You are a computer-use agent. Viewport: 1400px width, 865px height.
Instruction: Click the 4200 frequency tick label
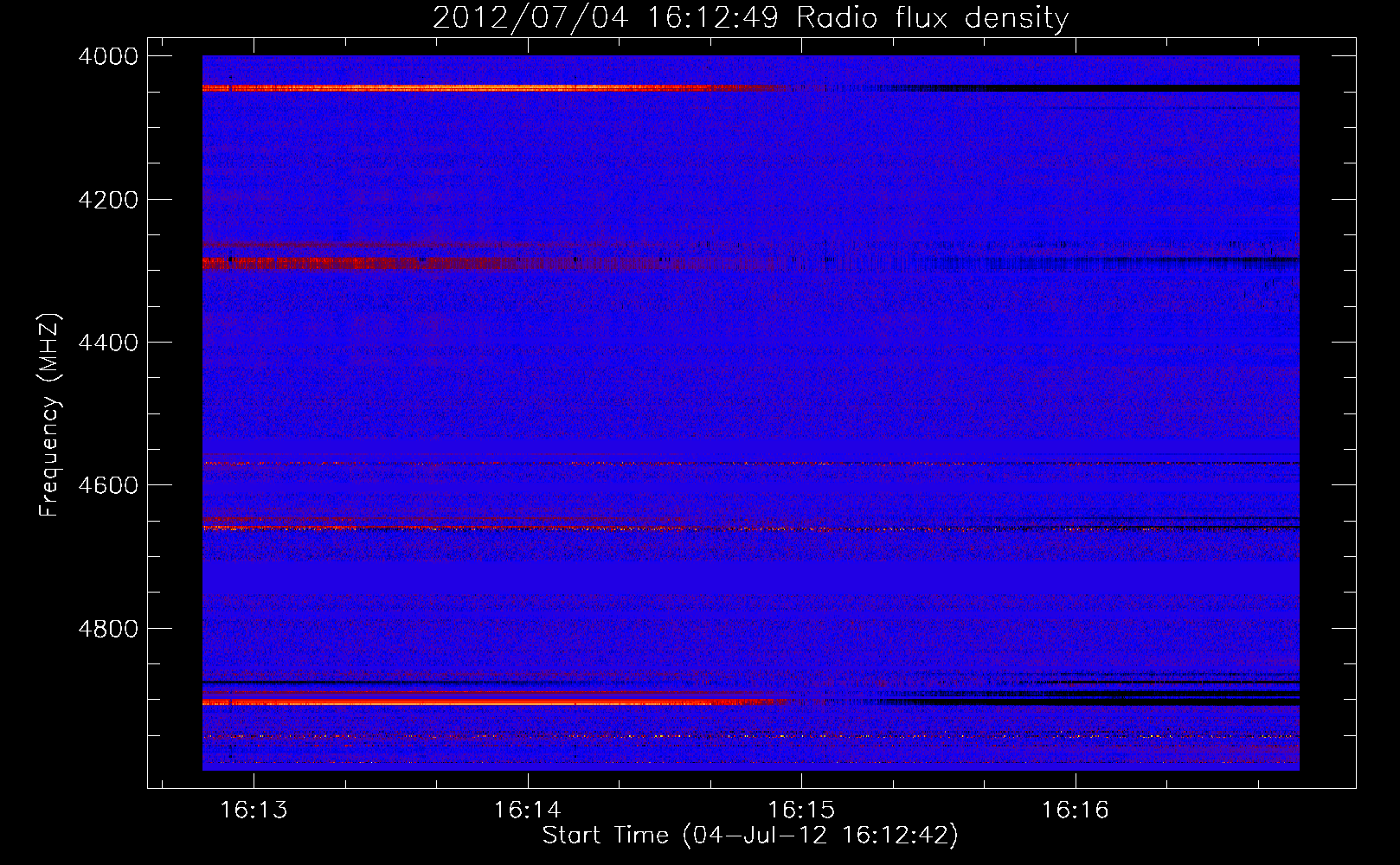[108, 200]
